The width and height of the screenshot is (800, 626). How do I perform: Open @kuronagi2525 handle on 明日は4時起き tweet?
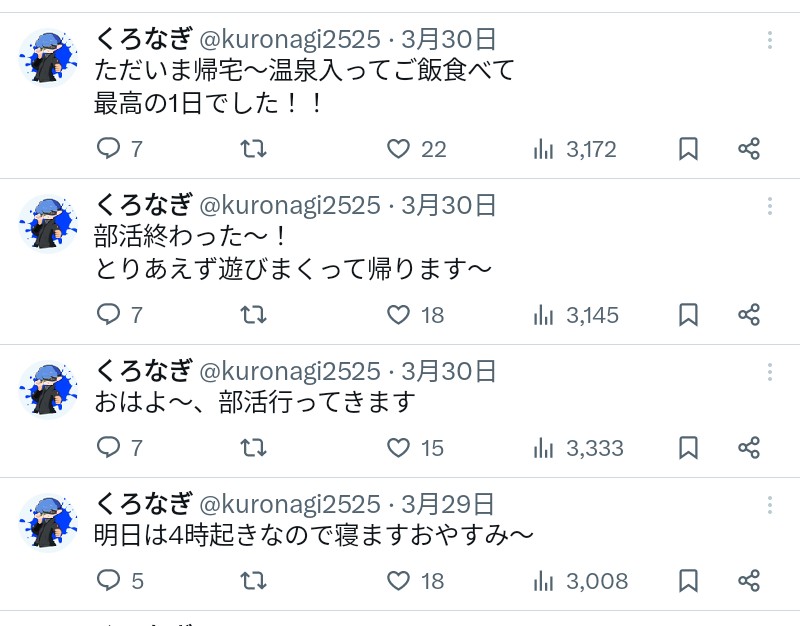coord(290,504)
